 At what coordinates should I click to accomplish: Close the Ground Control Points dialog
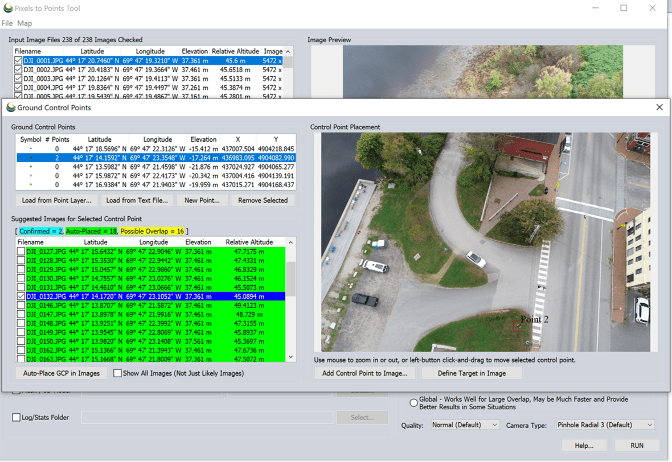coord(660,107)
